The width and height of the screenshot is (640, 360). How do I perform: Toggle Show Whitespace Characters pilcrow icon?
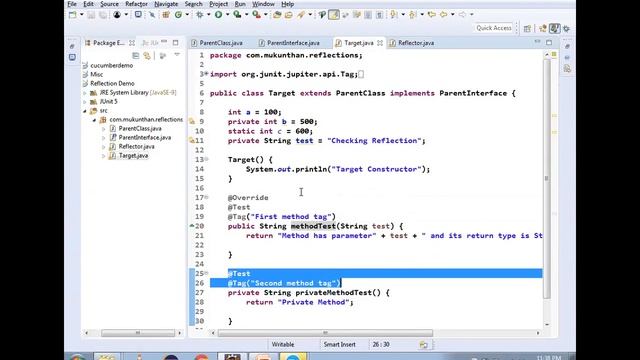pos(380,15)
